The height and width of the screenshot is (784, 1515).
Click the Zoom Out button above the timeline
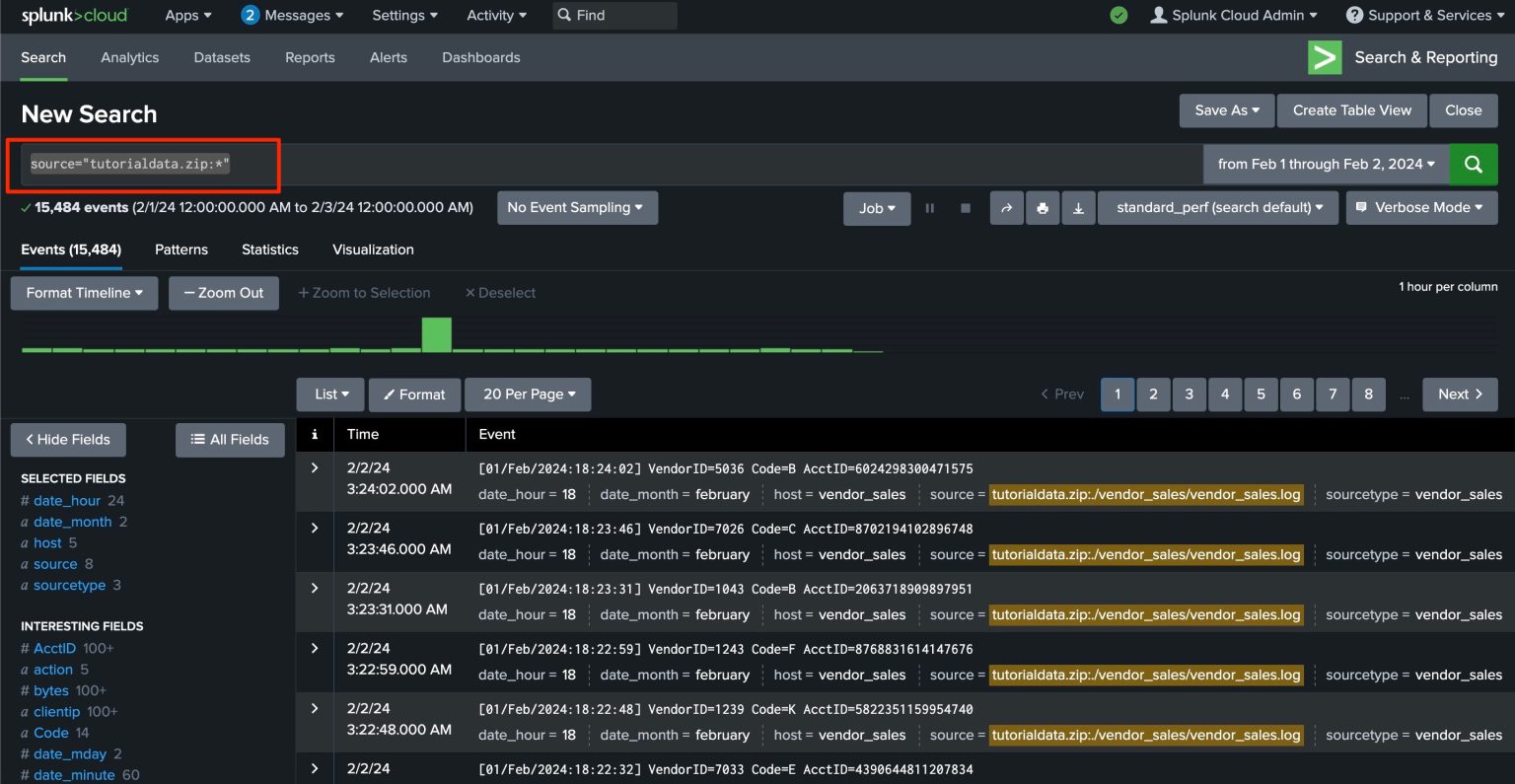(x=224, y=293)
